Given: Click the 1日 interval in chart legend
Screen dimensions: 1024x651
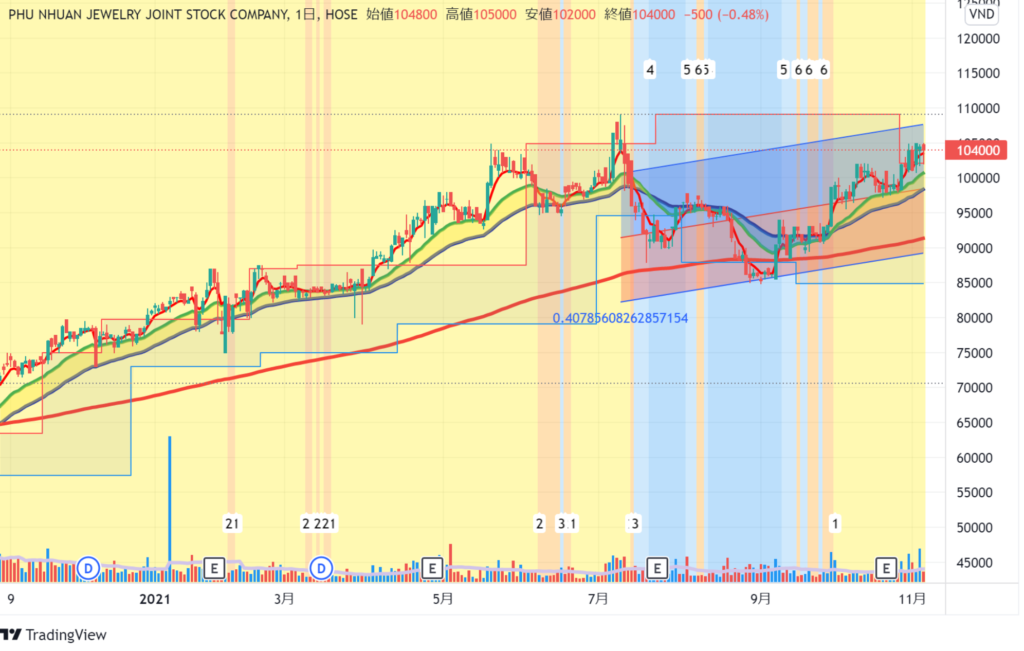Looking at the screenshot, I should click(x=306, y=14).
